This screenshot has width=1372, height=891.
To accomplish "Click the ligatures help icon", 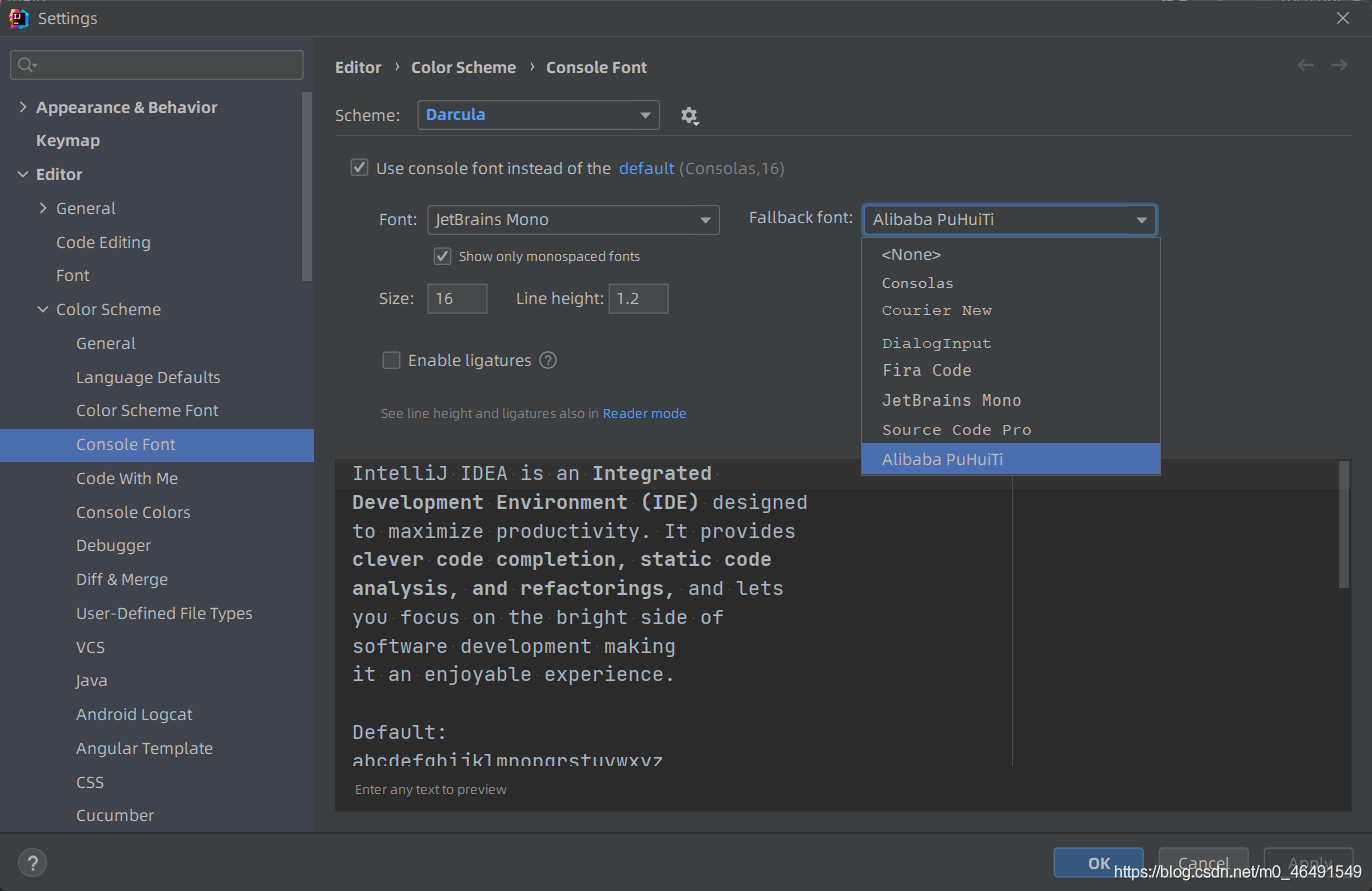I will [x=548, y=360].
